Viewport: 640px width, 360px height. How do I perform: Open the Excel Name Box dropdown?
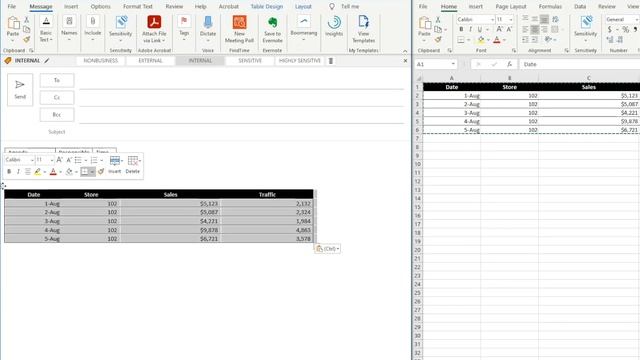[453, 64]
